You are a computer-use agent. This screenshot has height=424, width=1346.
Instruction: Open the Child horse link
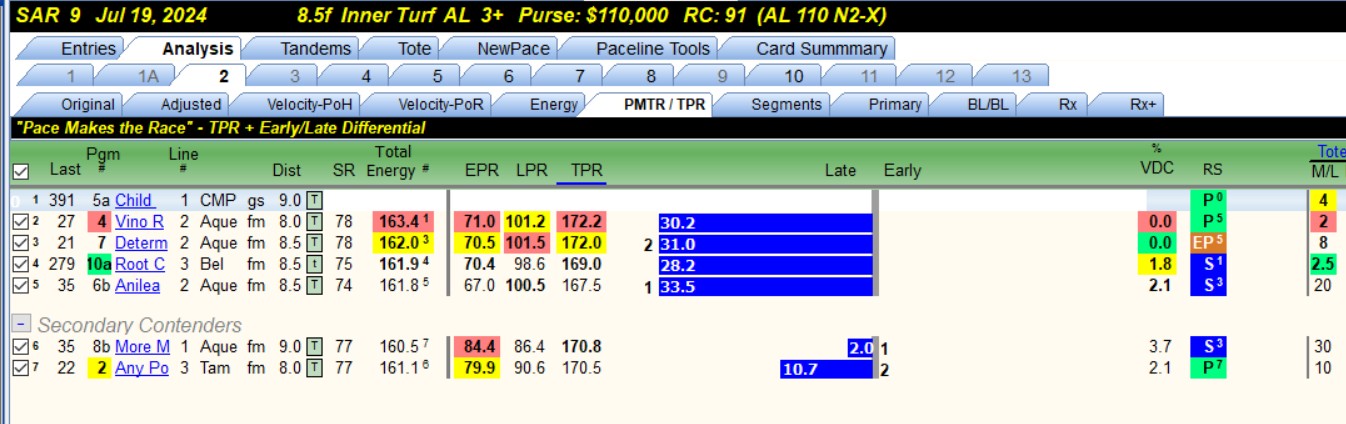(x=134, y=201)
